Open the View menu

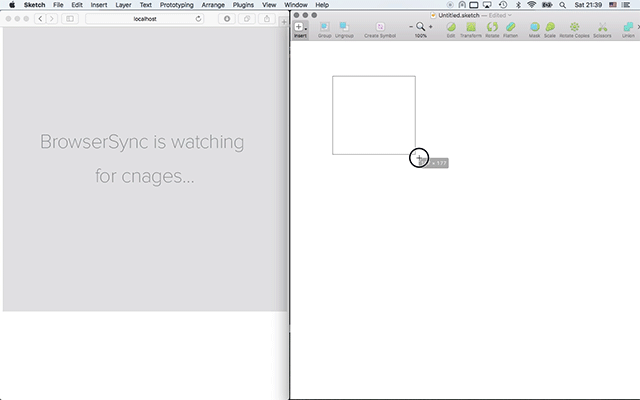(x=269, y=5)
